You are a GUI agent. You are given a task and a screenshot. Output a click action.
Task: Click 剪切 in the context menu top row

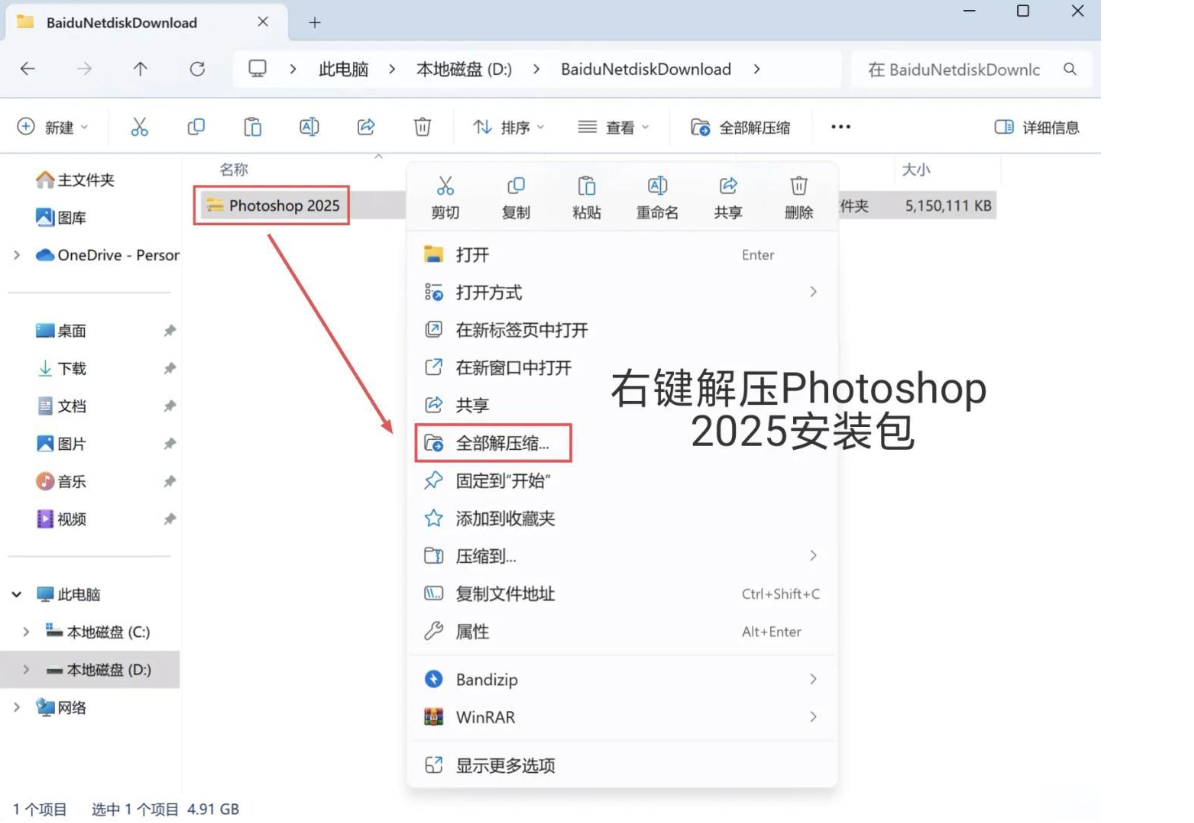(445, 198)
